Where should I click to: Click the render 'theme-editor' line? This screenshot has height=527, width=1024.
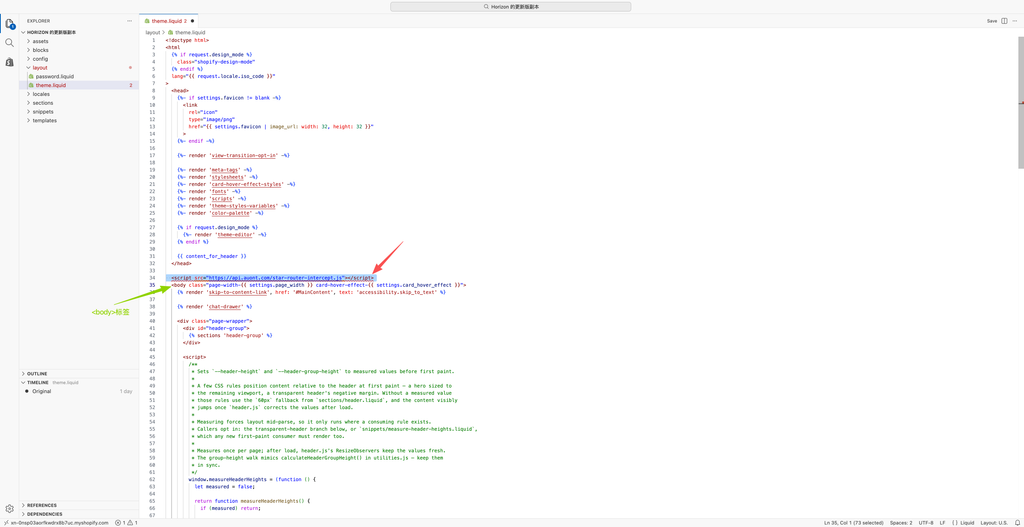coord(225,234)
